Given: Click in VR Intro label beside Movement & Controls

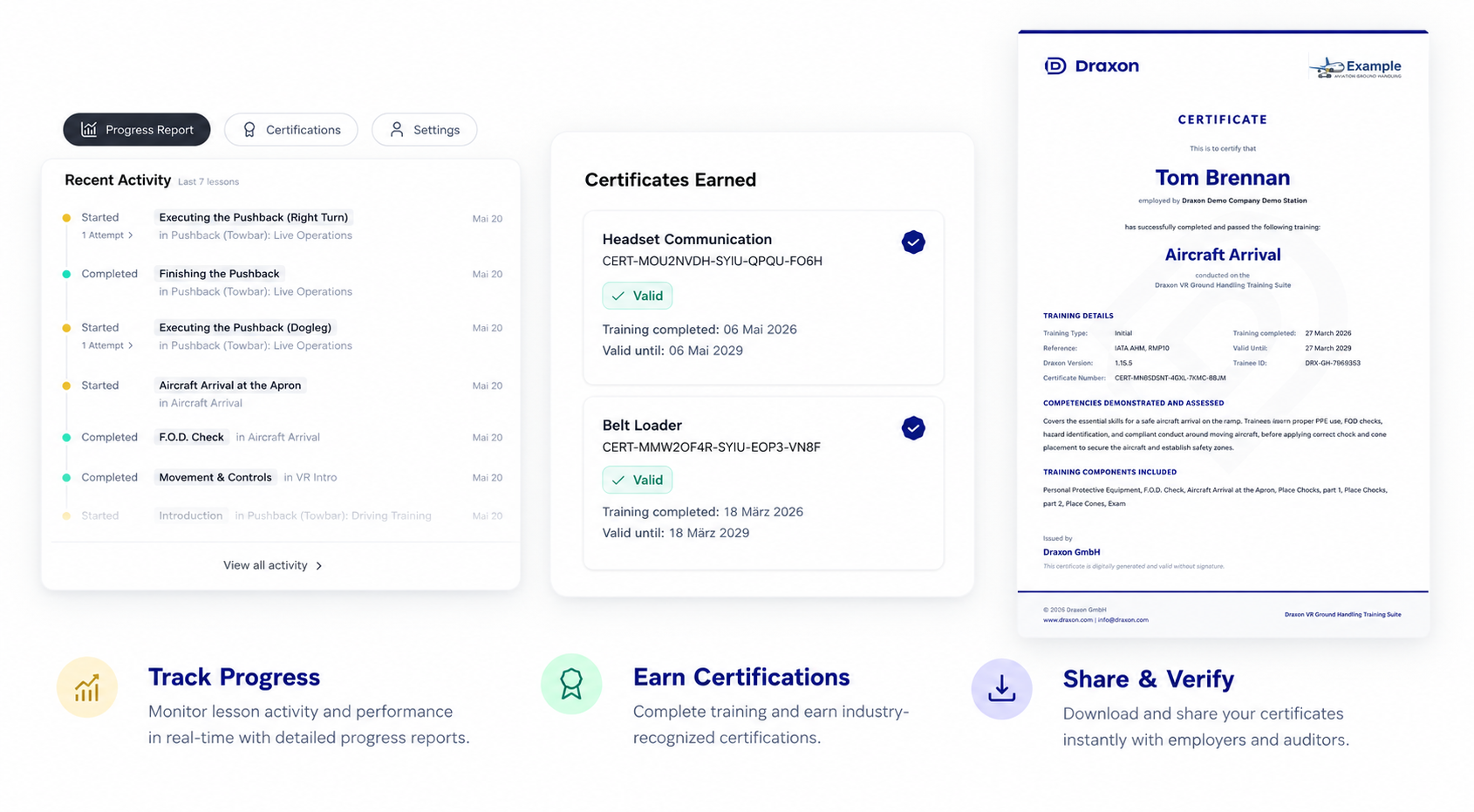Looking at the screenshot, I should 310,477.
